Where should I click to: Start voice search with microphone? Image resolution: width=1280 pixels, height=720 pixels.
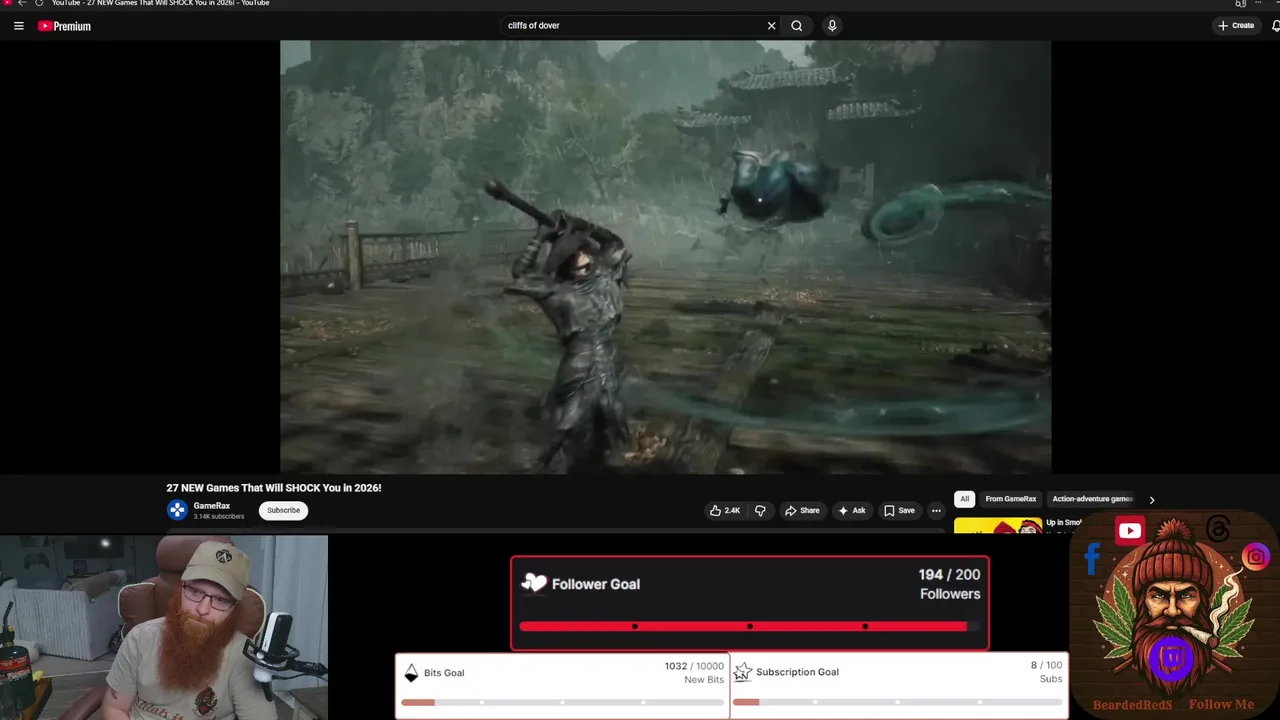tap(832, 26)
